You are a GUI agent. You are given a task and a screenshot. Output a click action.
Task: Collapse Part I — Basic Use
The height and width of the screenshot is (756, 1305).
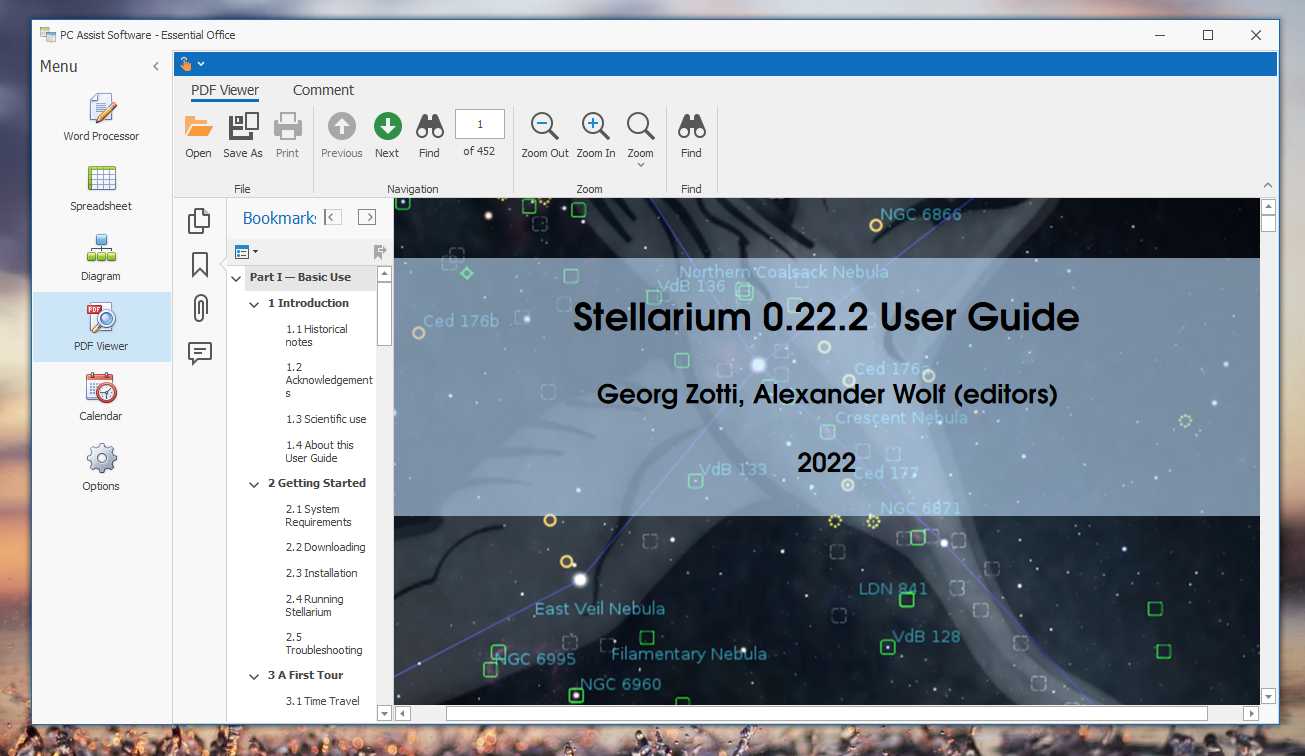237,278
